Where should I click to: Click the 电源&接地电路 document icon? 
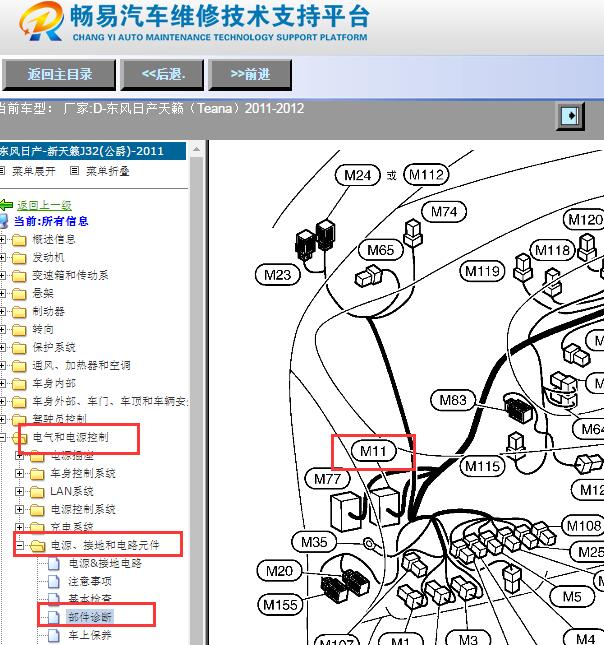pyautogui.click(x=54, y=564)
